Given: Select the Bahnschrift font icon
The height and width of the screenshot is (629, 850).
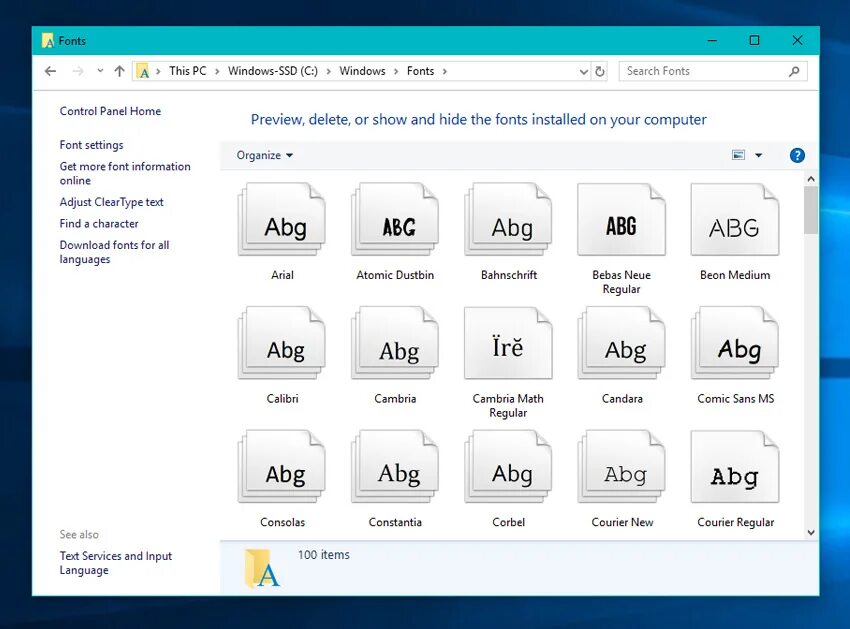Looking at the screenshot, I should pyautogui.click(x=508, y=220).
